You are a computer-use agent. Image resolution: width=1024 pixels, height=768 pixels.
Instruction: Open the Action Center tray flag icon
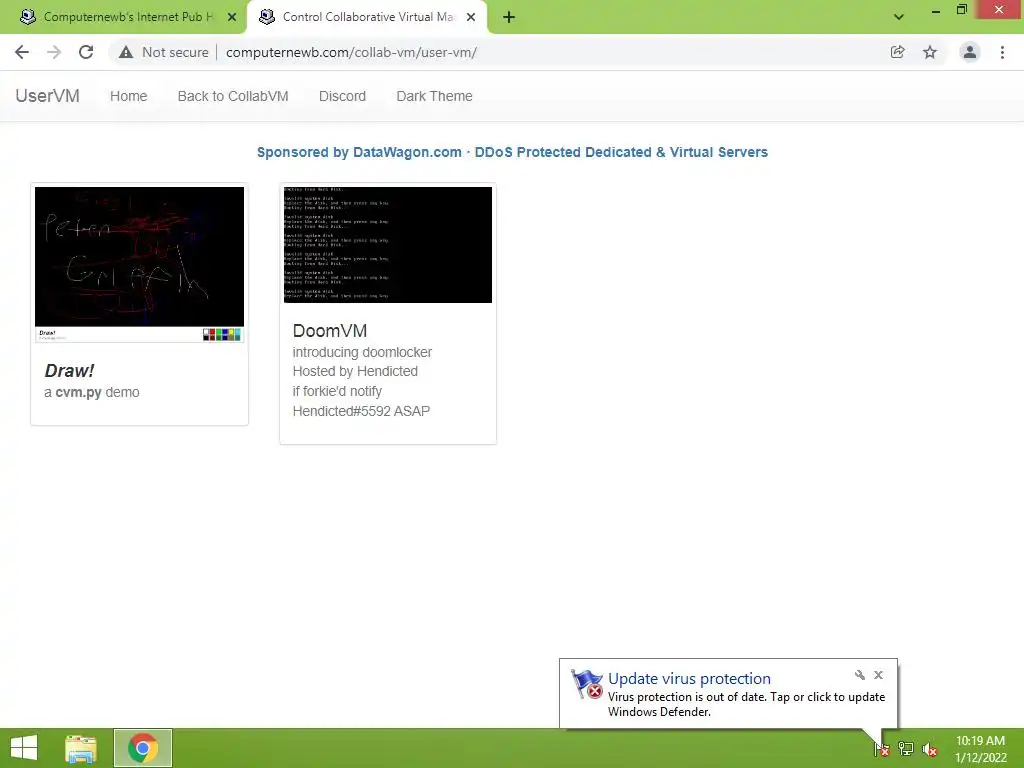pyautogui.click(x=882, y=749)
